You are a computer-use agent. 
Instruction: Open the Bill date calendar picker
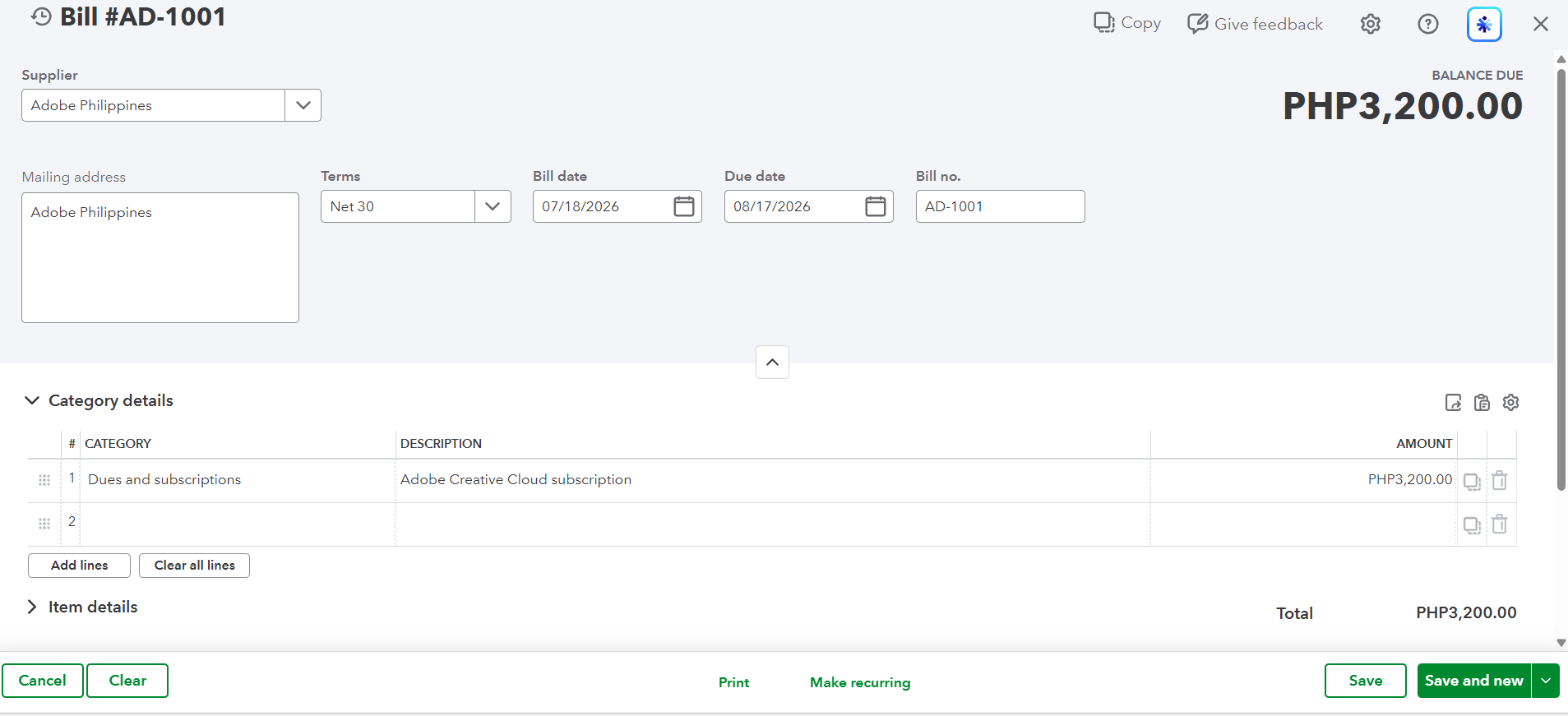point(684,206)
